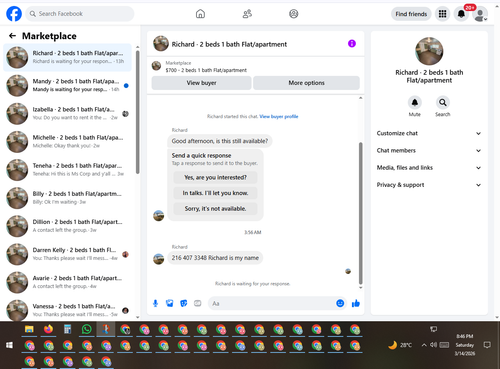
Task: Open Calculator from the taskbar
Action: tap(67, 330)
